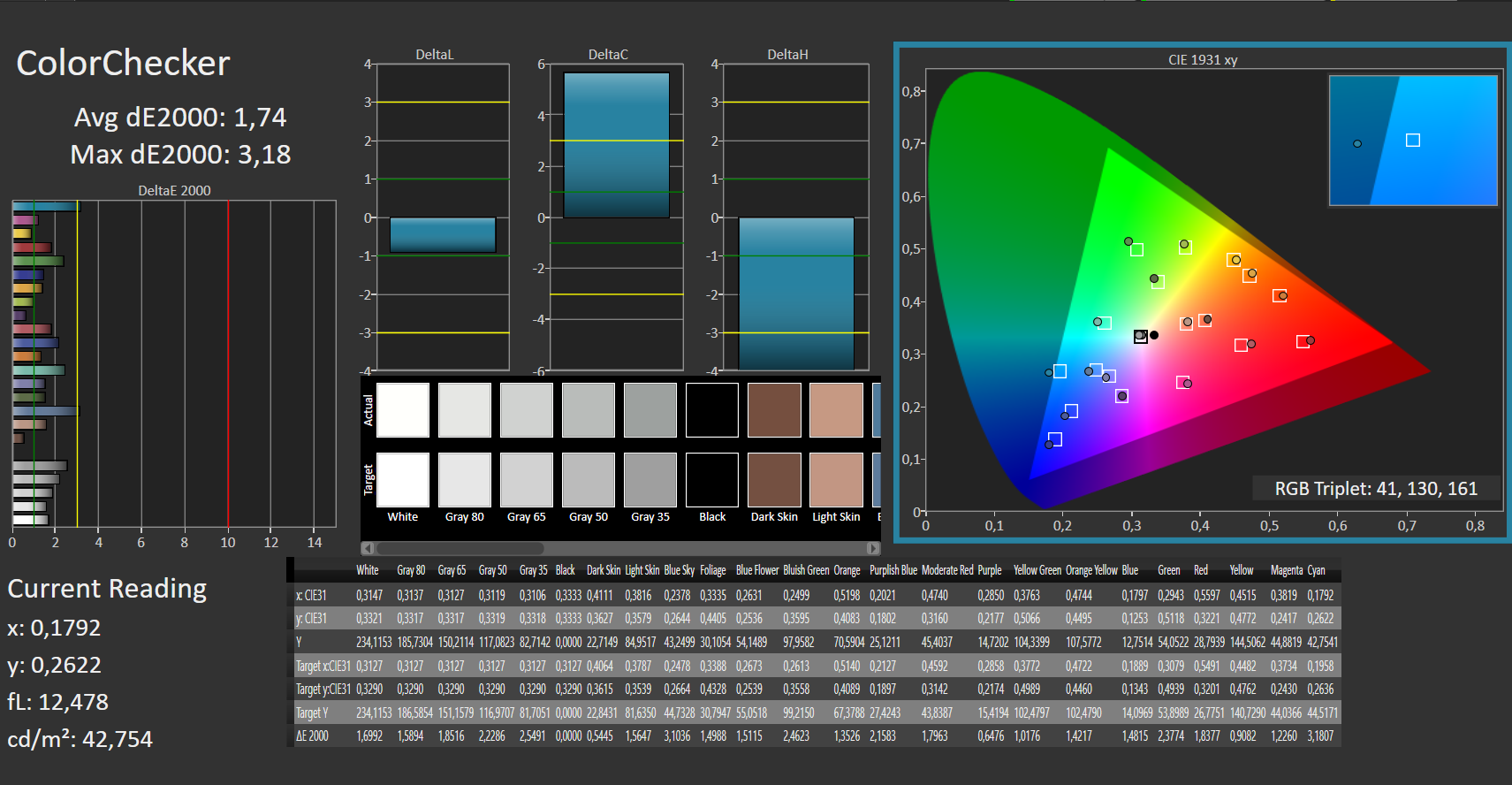This screenshot has width=1512, height=785.
Task: Click the ColorChecker heading
Action: coord(123,64)
